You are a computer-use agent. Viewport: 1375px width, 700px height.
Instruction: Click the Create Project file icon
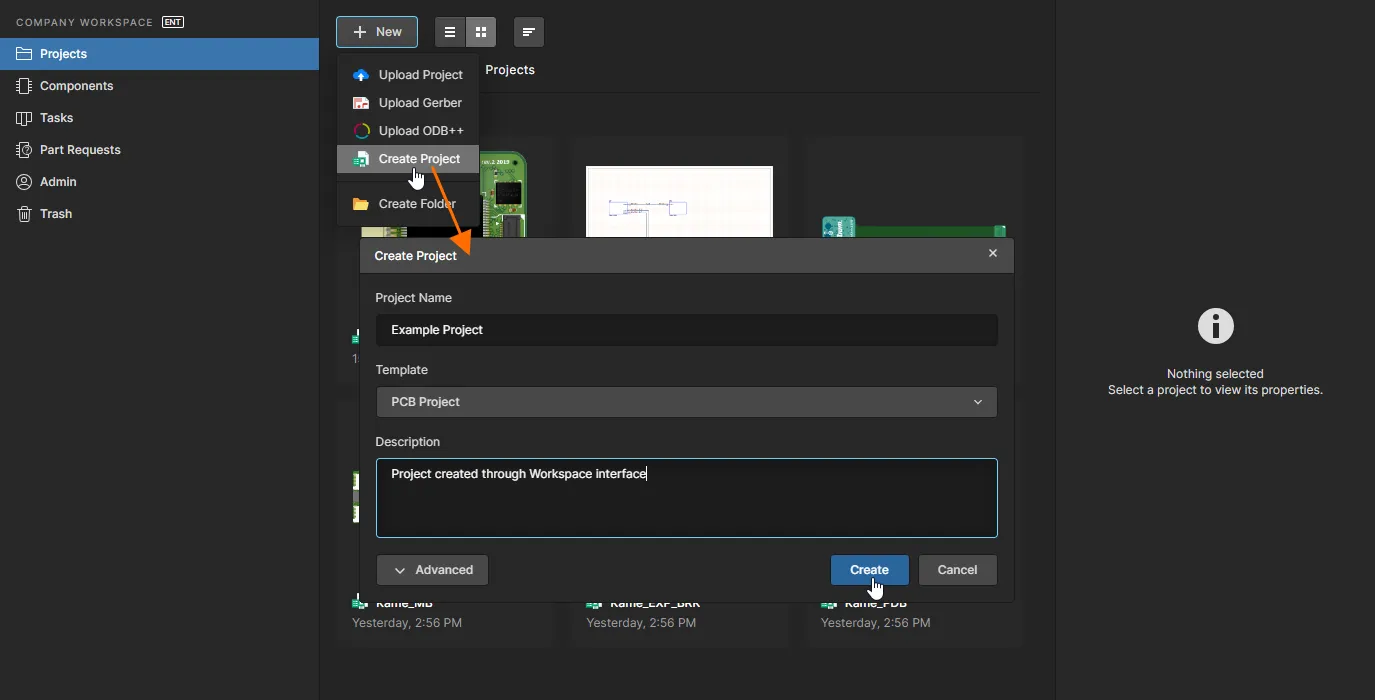click(x=361, y=159)
